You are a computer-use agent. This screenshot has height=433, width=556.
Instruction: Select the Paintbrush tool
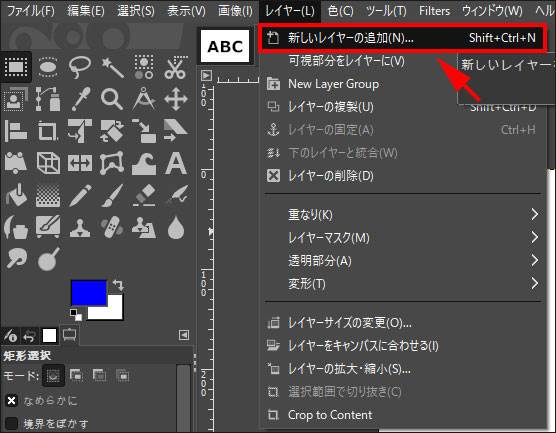(x=112, y=195)
